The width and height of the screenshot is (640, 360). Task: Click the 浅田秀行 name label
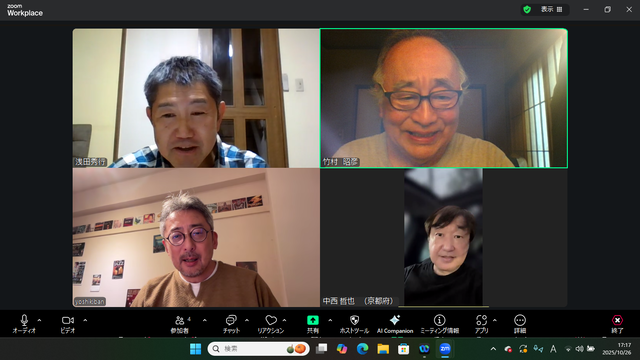(x=90, y=162)
